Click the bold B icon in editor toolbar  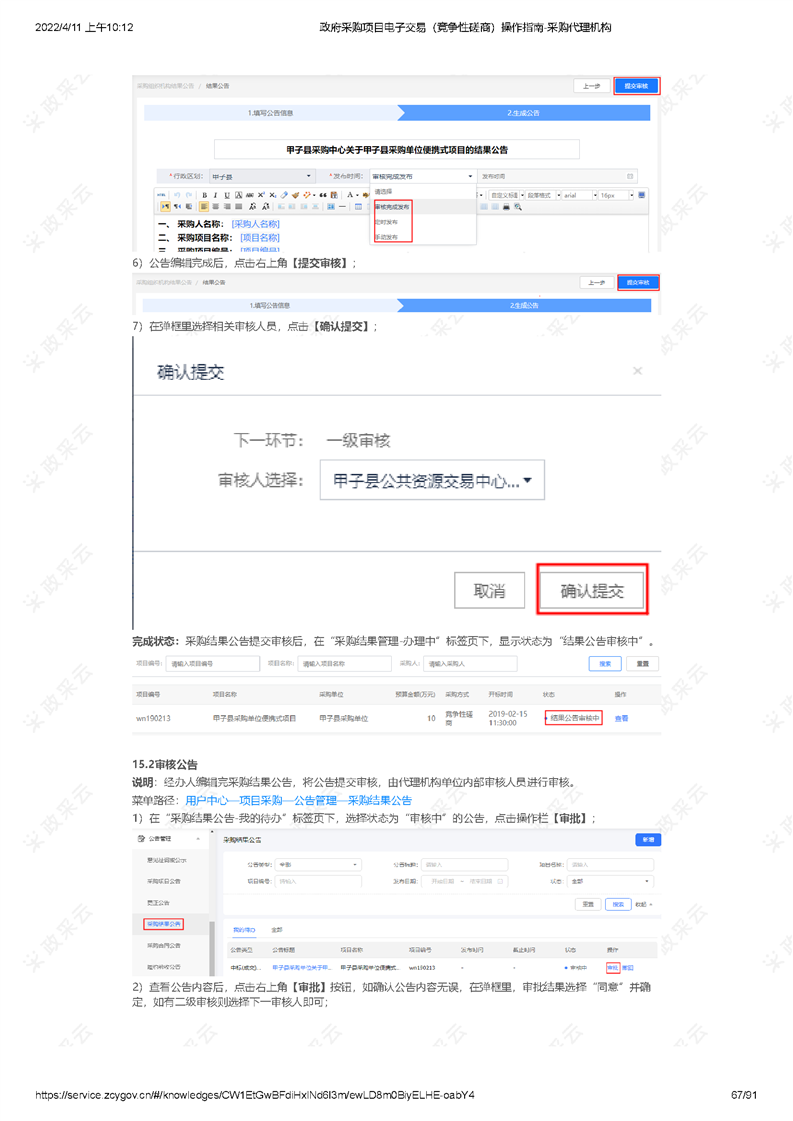[x=204, y=195]
